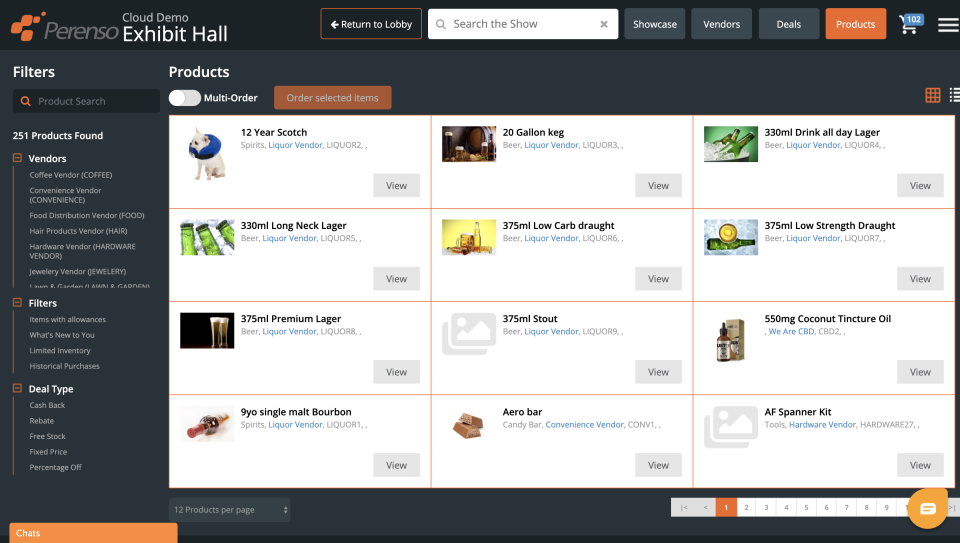View the 12 Year Scotch product
Viewport: 960px width, 543px height.
(396, 185)
